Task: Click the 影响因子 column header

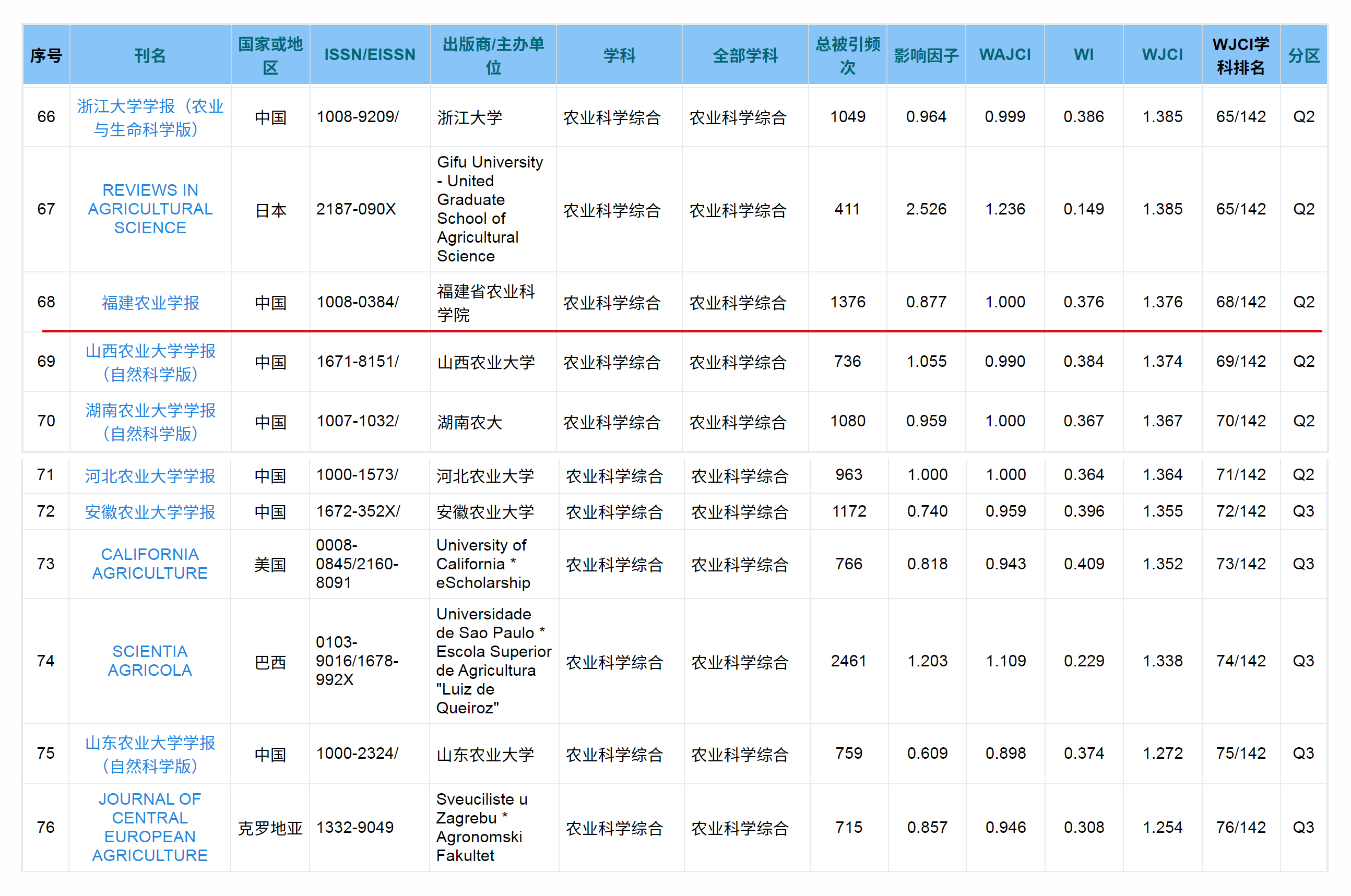Action: pyautogui.click(x=927, y=55)
